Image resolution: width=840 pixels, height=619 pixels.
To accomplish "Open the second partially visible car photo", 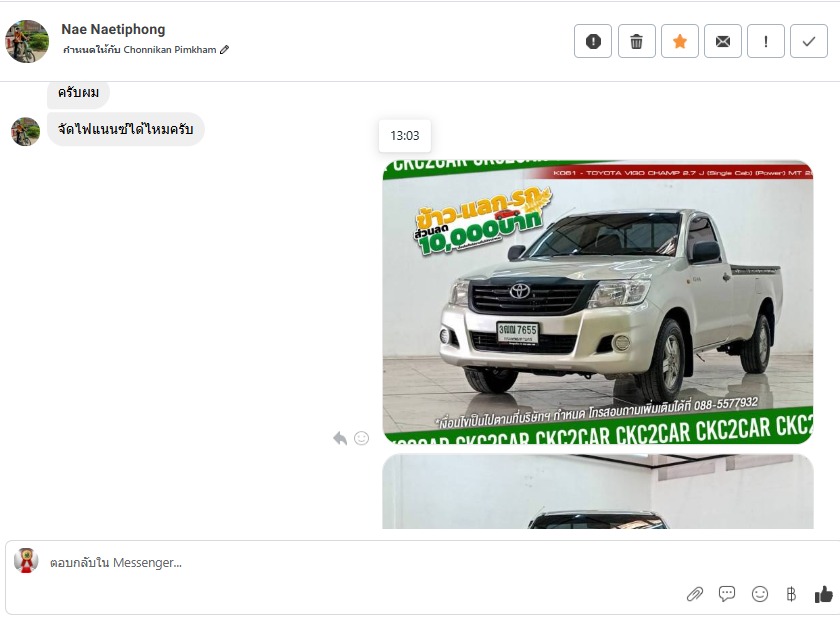I will click(x=598, y=491).
